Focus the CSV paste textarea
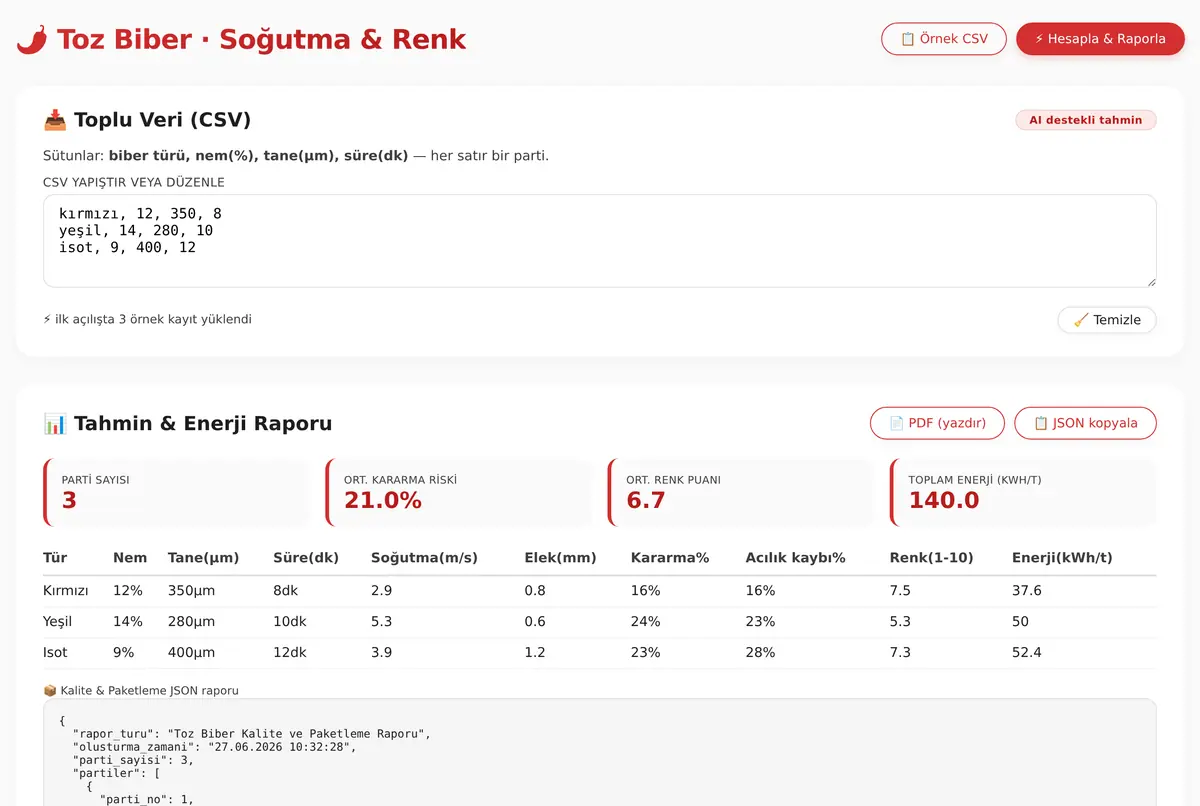The height and width of the screenshot is (806, 1200). [600, 241]
